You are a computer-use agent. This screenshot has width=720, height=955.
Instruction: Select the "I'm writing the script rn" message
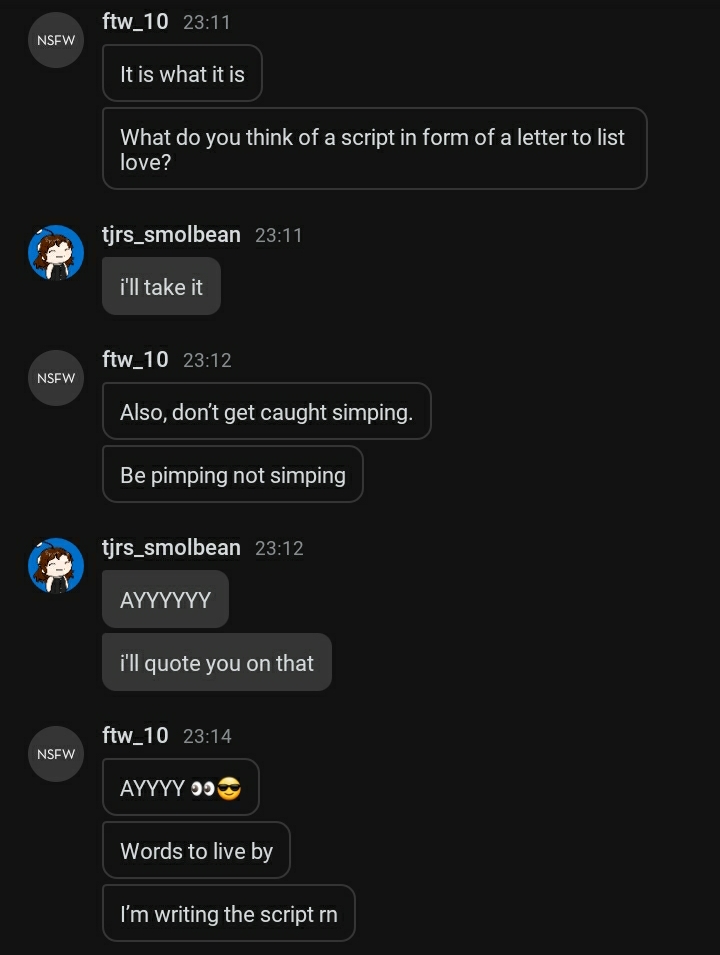pos(228,914)
